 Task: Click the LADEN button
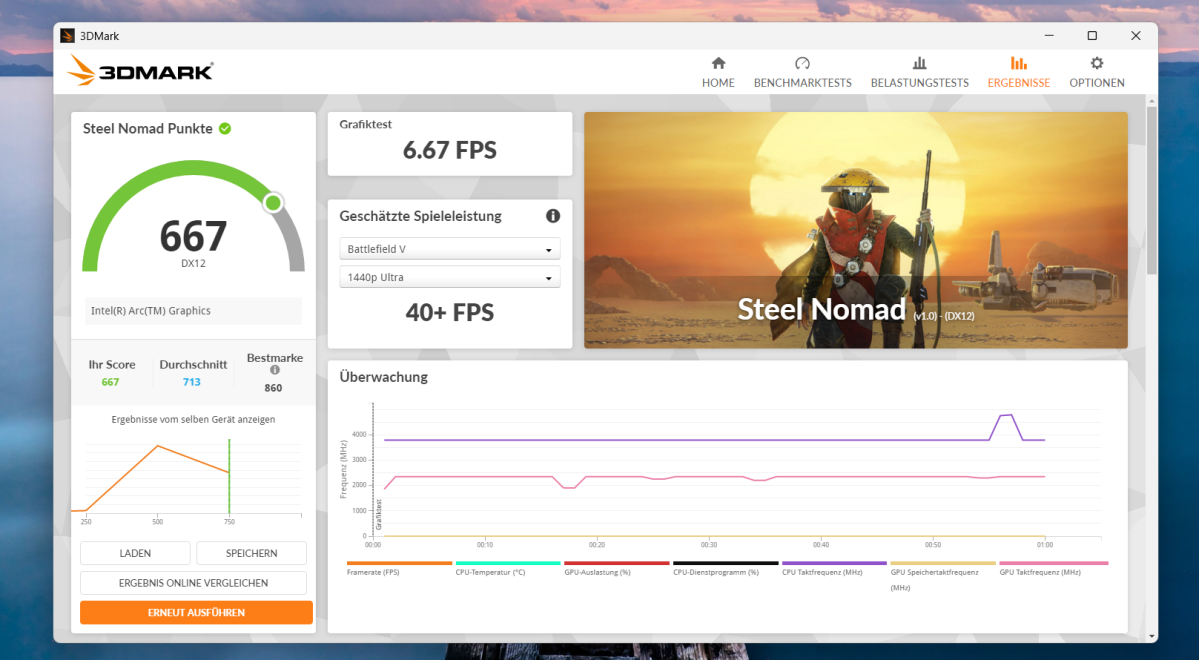(135, 553)
